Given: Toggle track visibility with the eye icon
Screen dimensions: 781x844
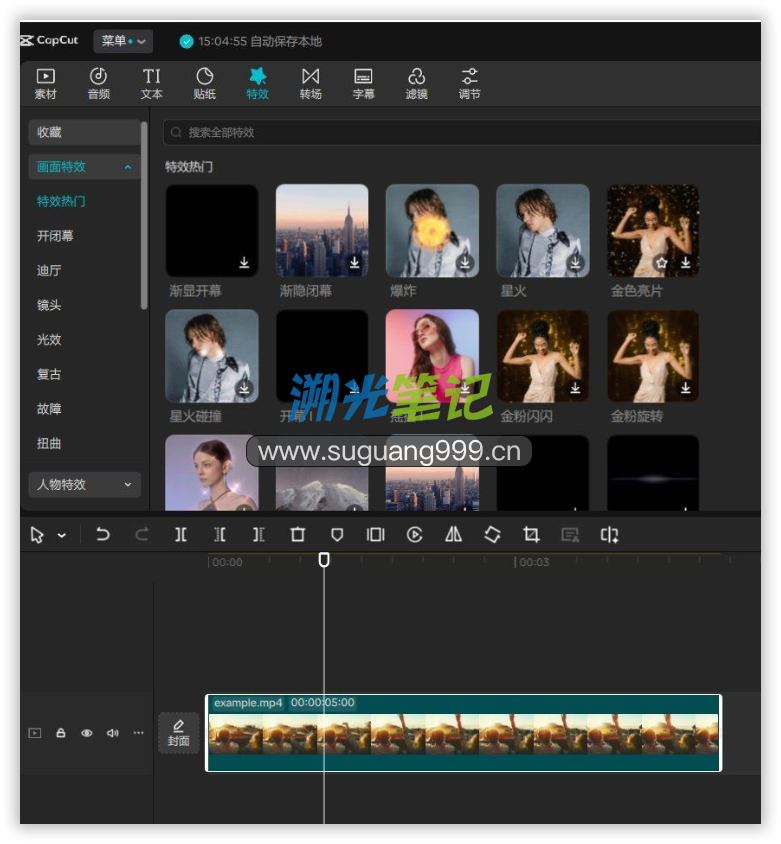Looking at the screenshot, I should (87, 733).
